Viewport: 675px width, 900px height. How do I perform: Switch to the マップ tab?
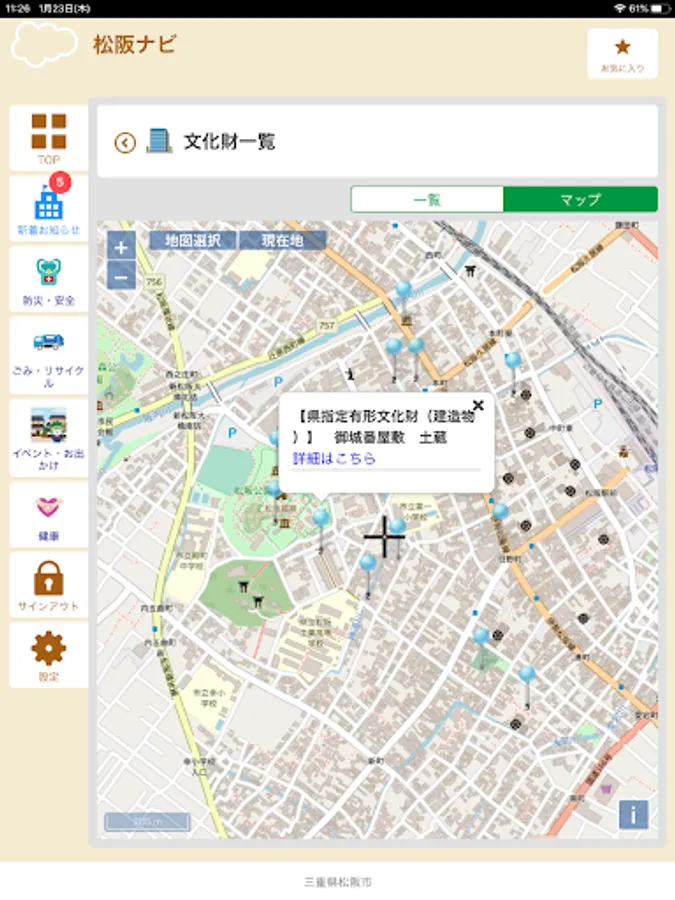(580, 199)
